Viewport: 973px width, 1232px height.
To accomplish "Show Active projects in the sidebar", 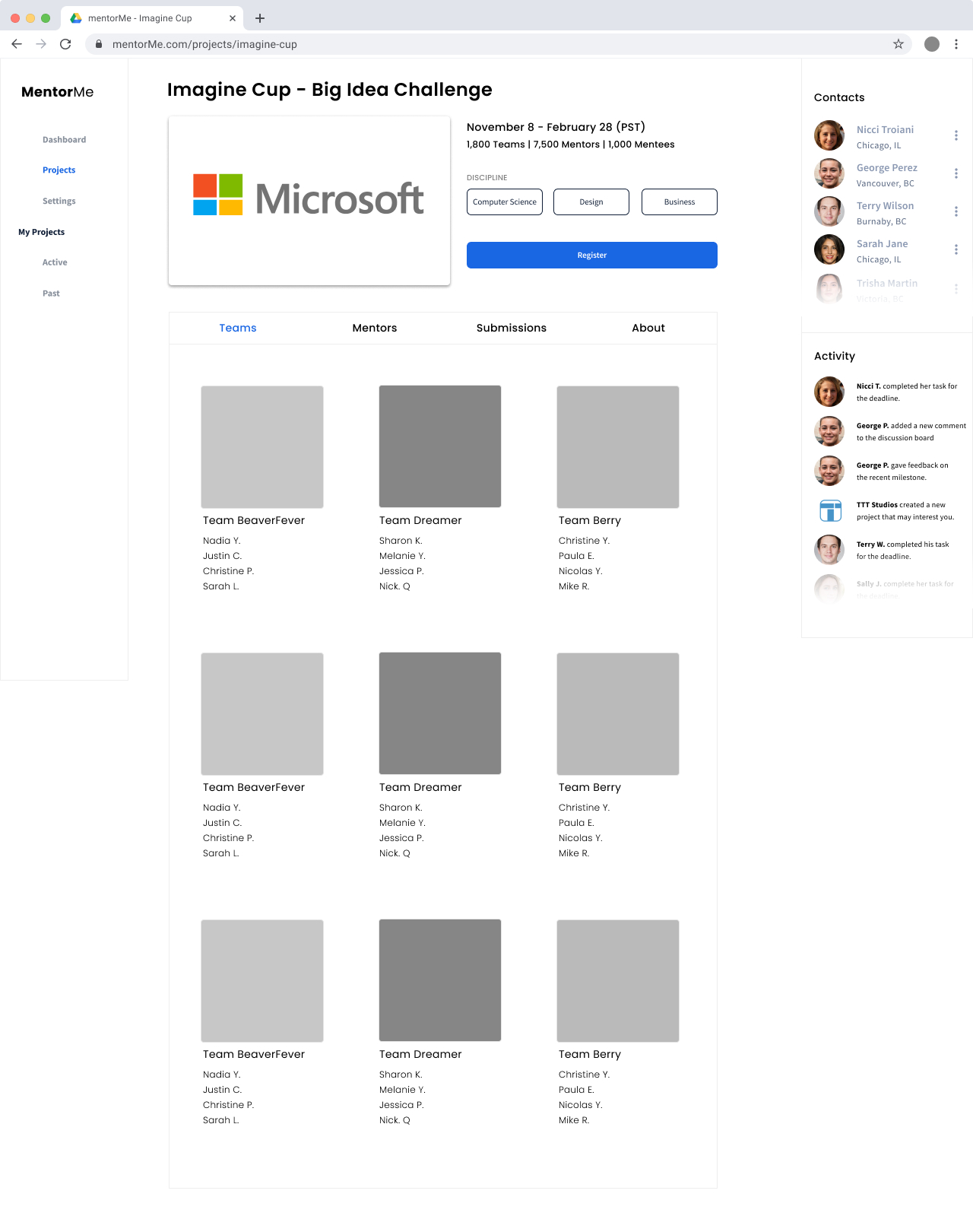I will click(x=55, y=262).
